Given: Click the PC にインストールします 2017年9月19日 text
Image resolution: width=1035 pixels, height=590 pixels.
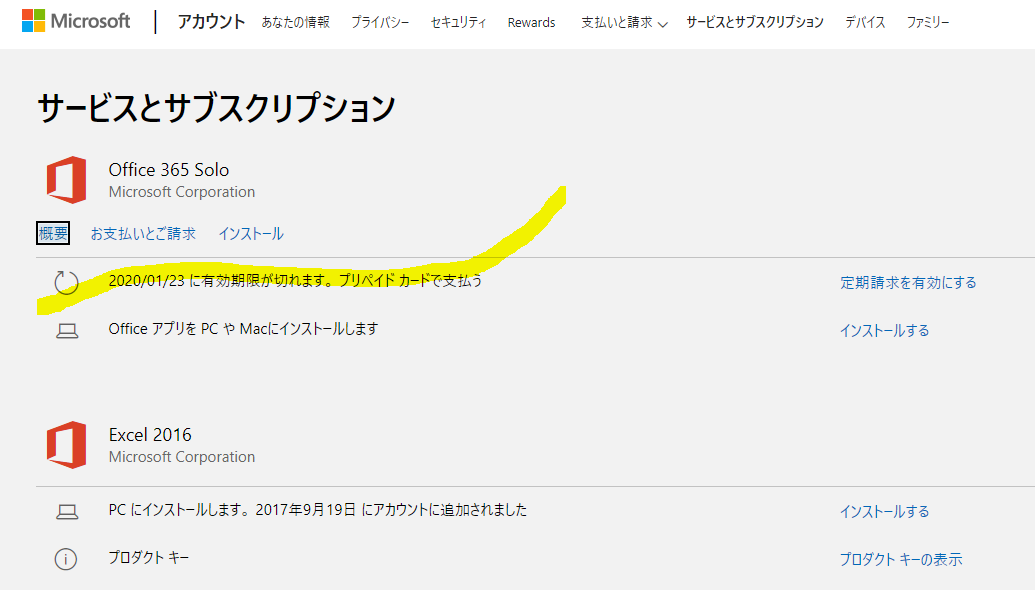Looking at the screenshot, I should 317,509.
